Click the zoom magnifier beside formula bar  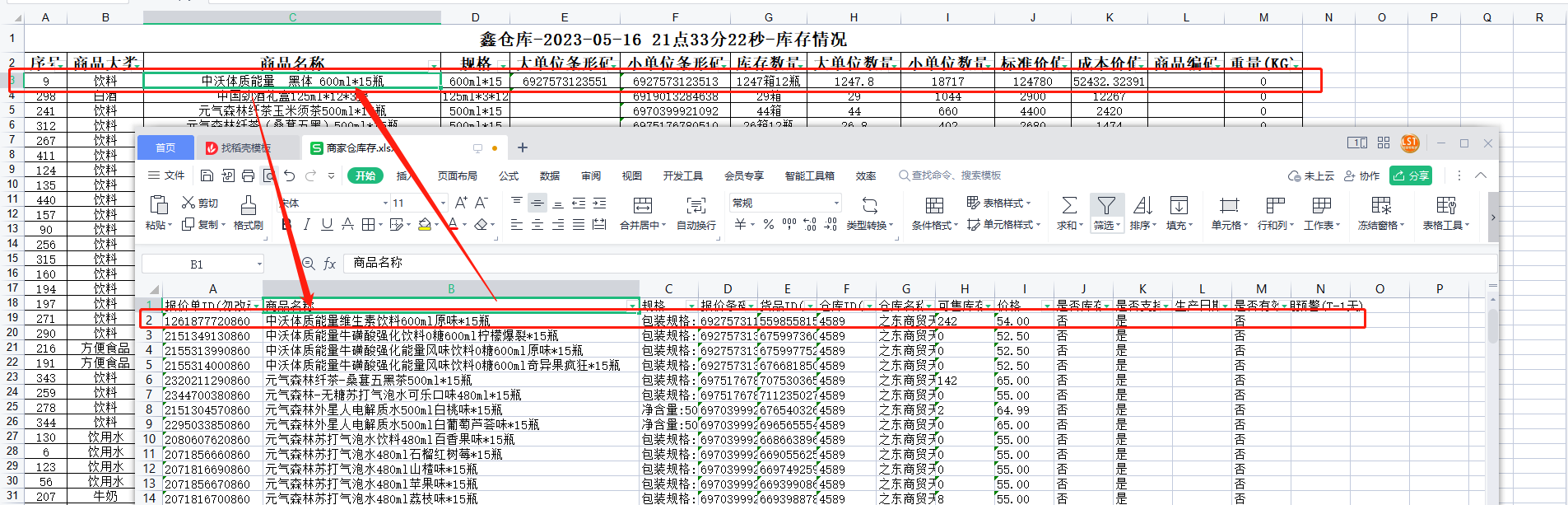pyautogui.click(x=309, y=264)
